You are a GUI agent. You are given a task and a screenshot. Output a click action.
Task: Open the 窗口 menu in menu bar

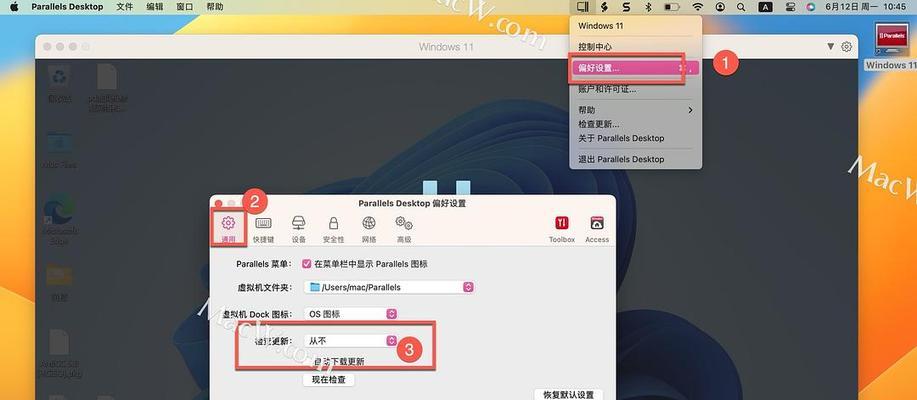pos(185,7)
